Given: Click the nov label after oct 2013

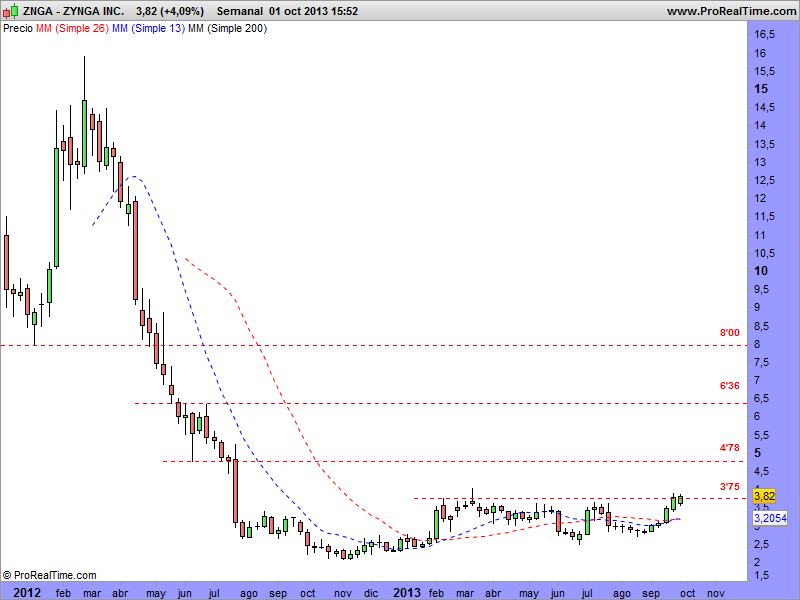Looking at the screenshot, I should [x=716, y=593].
